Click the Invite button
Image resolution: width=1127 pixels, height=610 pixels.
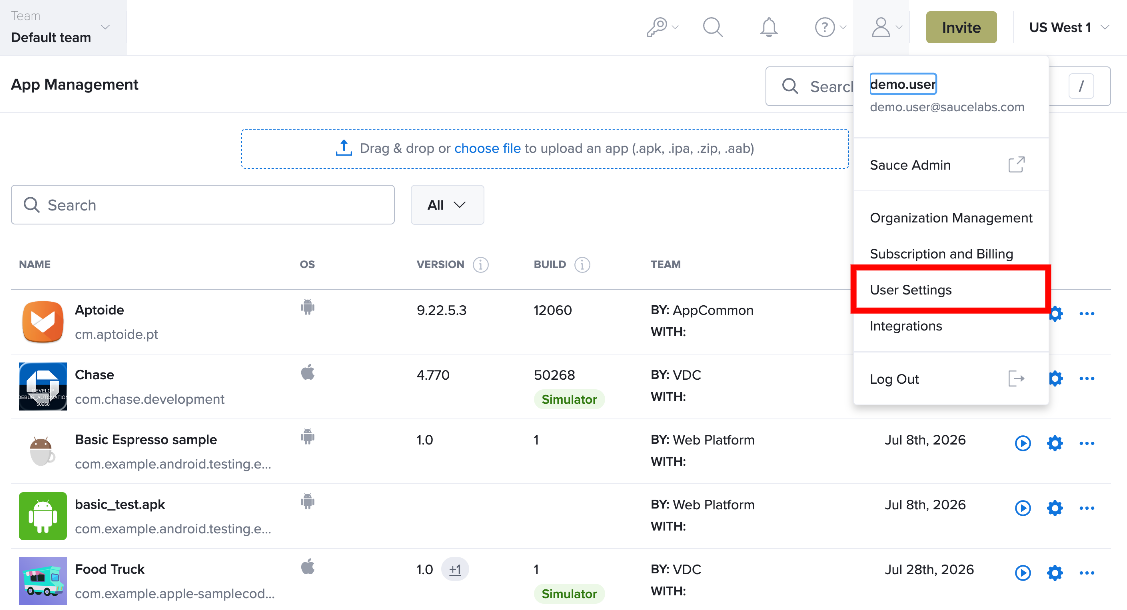tap(961, 27)
